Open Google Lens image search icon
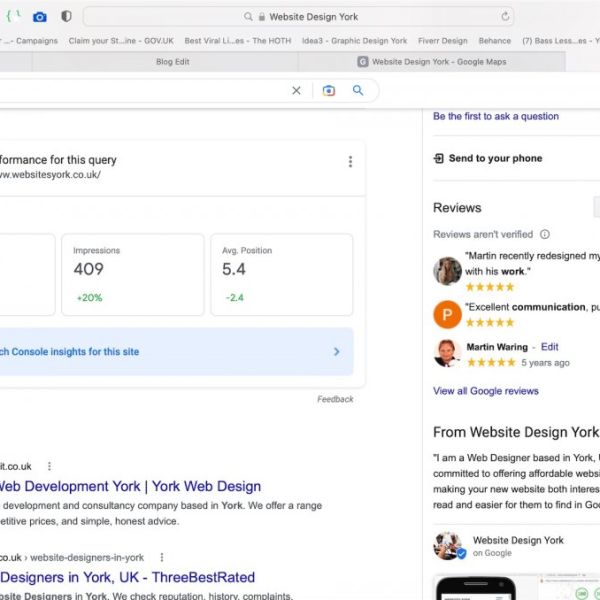This screenshot has width=600, height=600. tap(329, 91)
